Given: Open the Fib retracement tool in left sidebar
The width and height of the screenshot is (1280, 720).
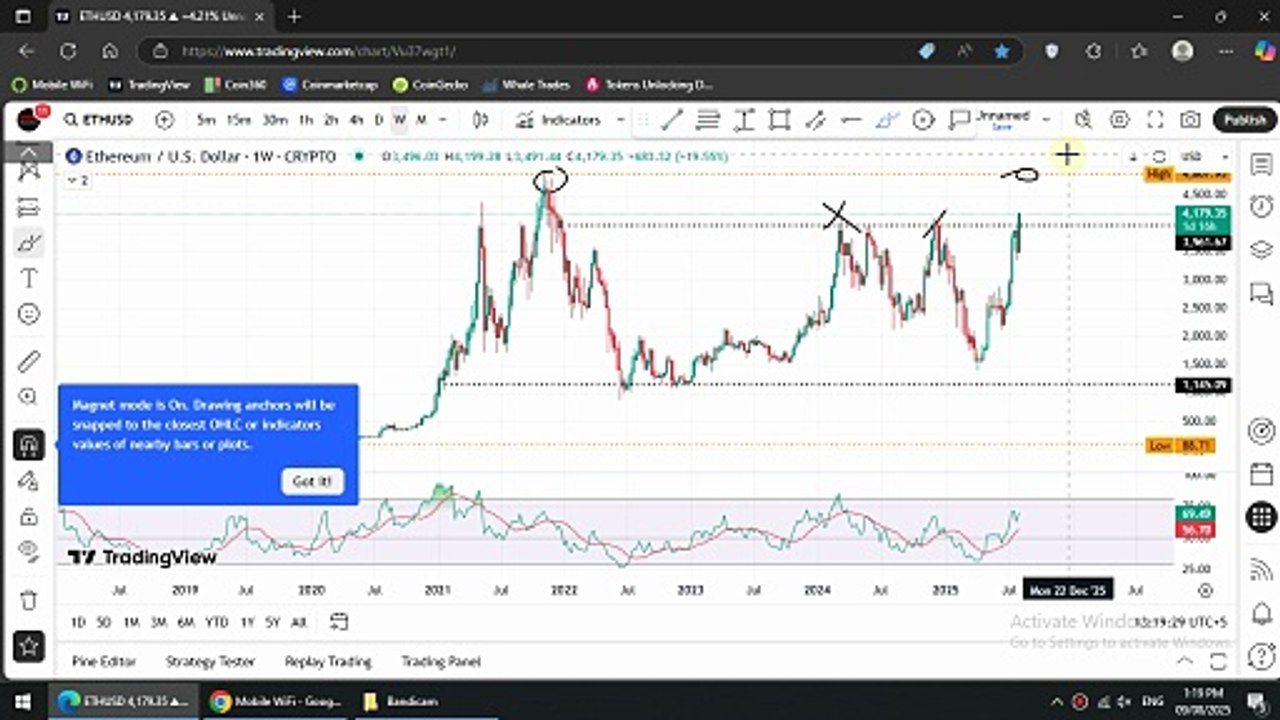Looking at the screenshot, I should pyautogui.click(x=29, y=208).
